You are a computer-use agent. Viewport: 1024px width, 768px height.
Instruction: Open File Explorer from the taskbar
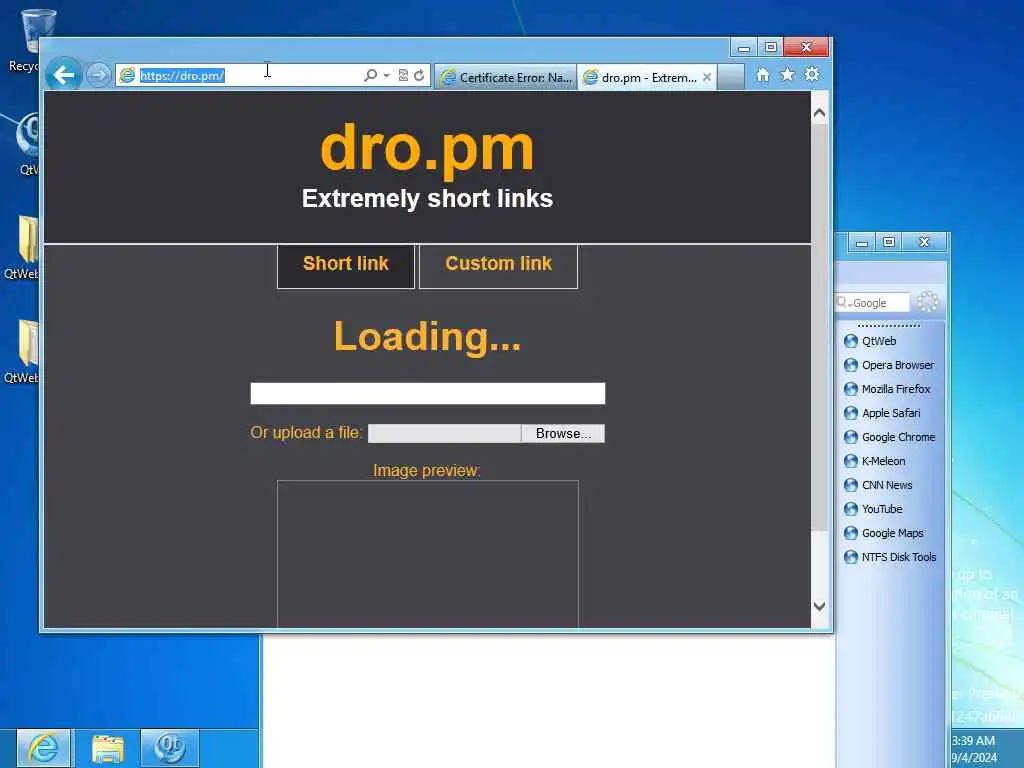click(x=108, y=748)
